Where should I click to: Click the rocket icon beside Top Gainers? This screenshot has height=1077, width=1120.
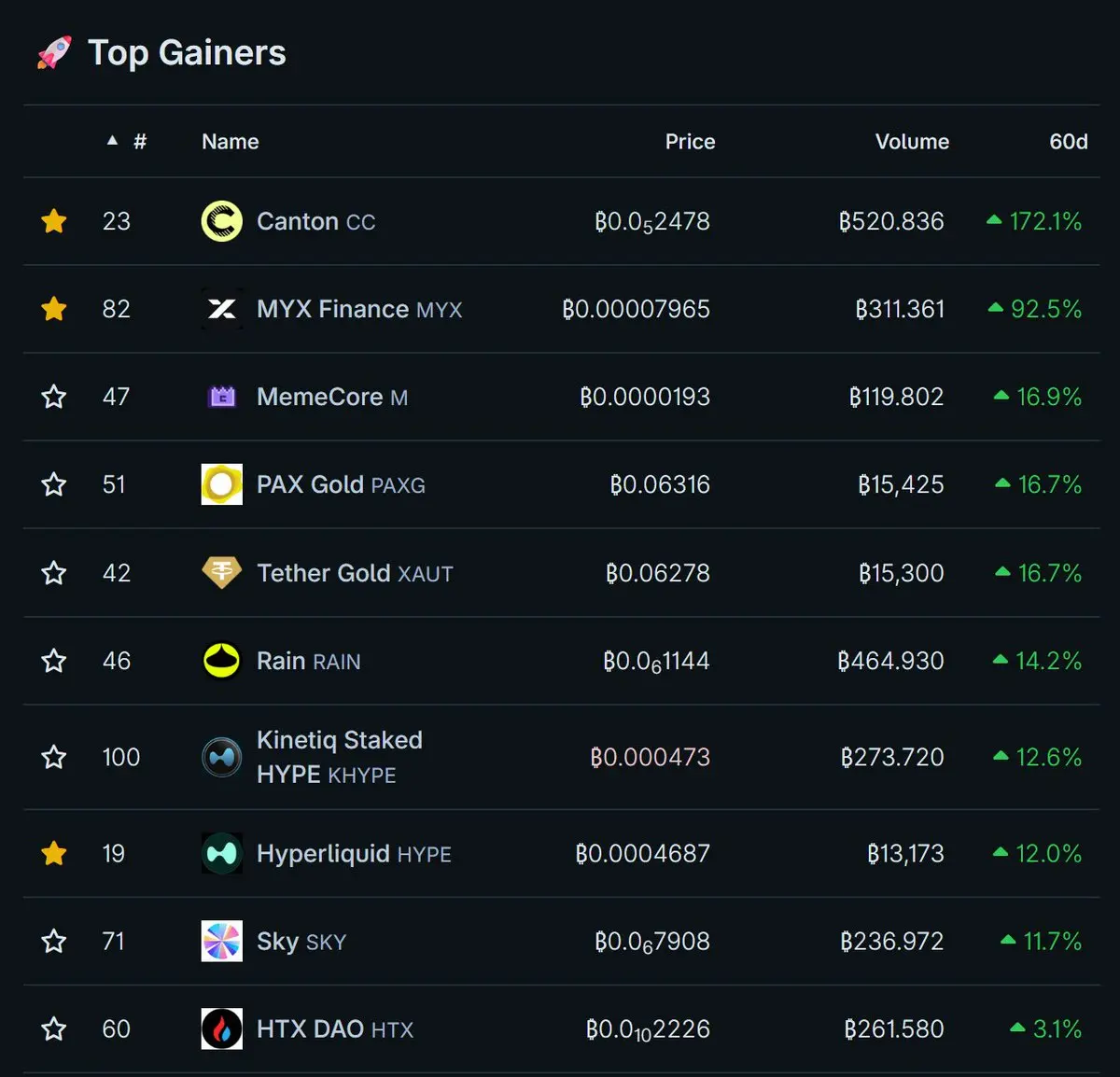[54, 53]
